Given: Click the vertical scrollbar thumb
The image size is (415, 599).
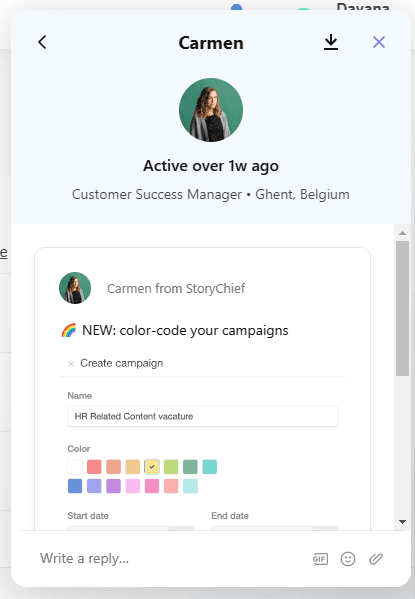Looking at the screenshot, I should pyautogui.click(x=402, y=308).
